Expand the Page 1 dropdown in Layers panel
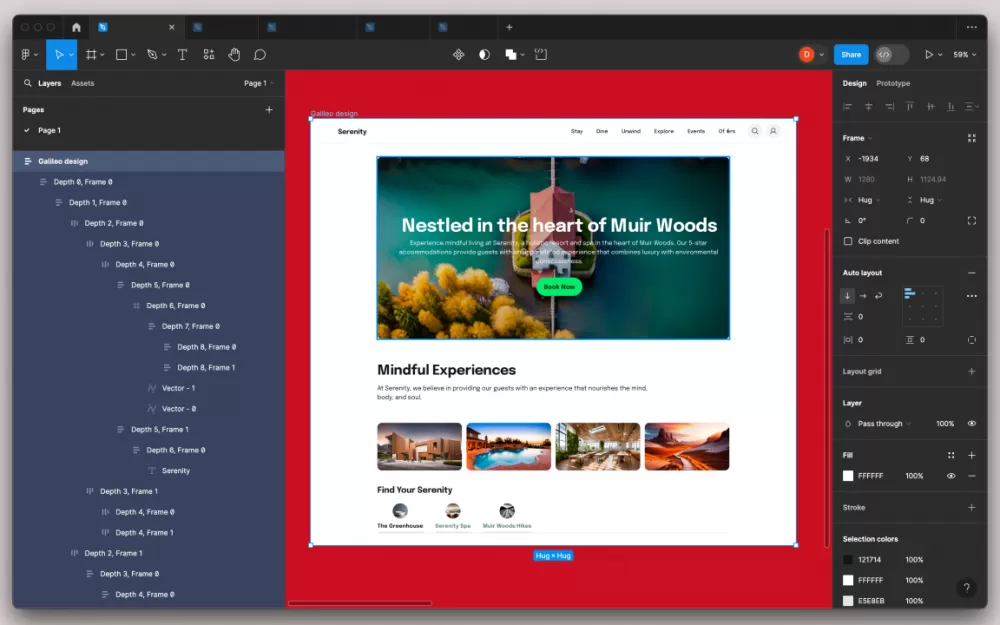This screenshot has width=1000, height=625. pos(259,84)
